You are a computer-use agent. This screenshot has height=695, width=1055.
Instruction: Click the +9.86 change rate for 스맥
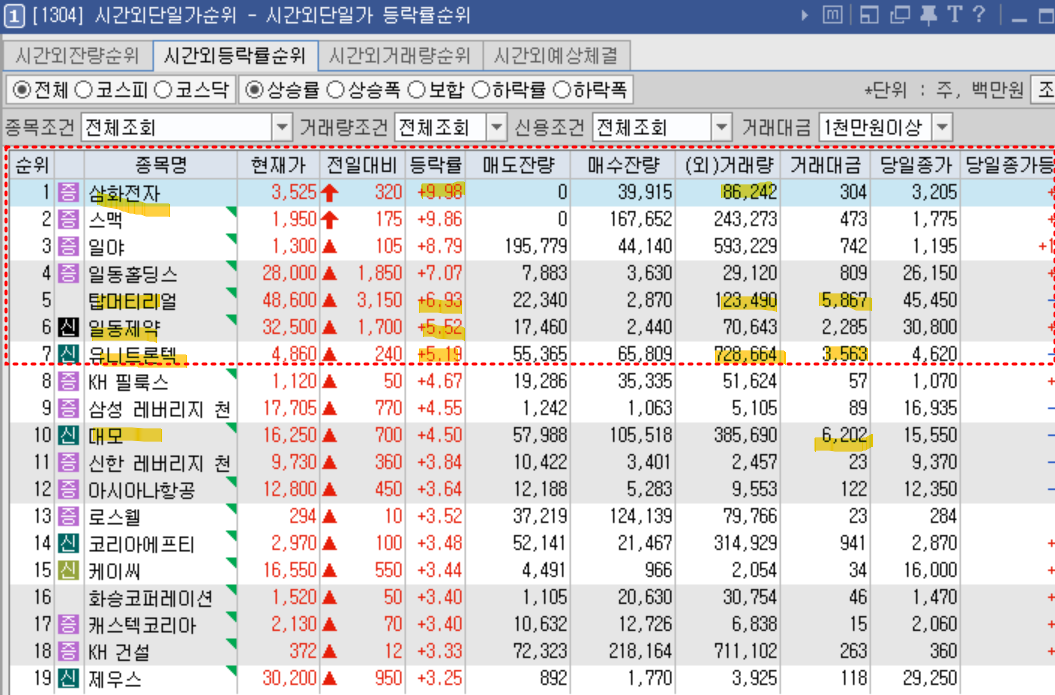click(439, 219)
